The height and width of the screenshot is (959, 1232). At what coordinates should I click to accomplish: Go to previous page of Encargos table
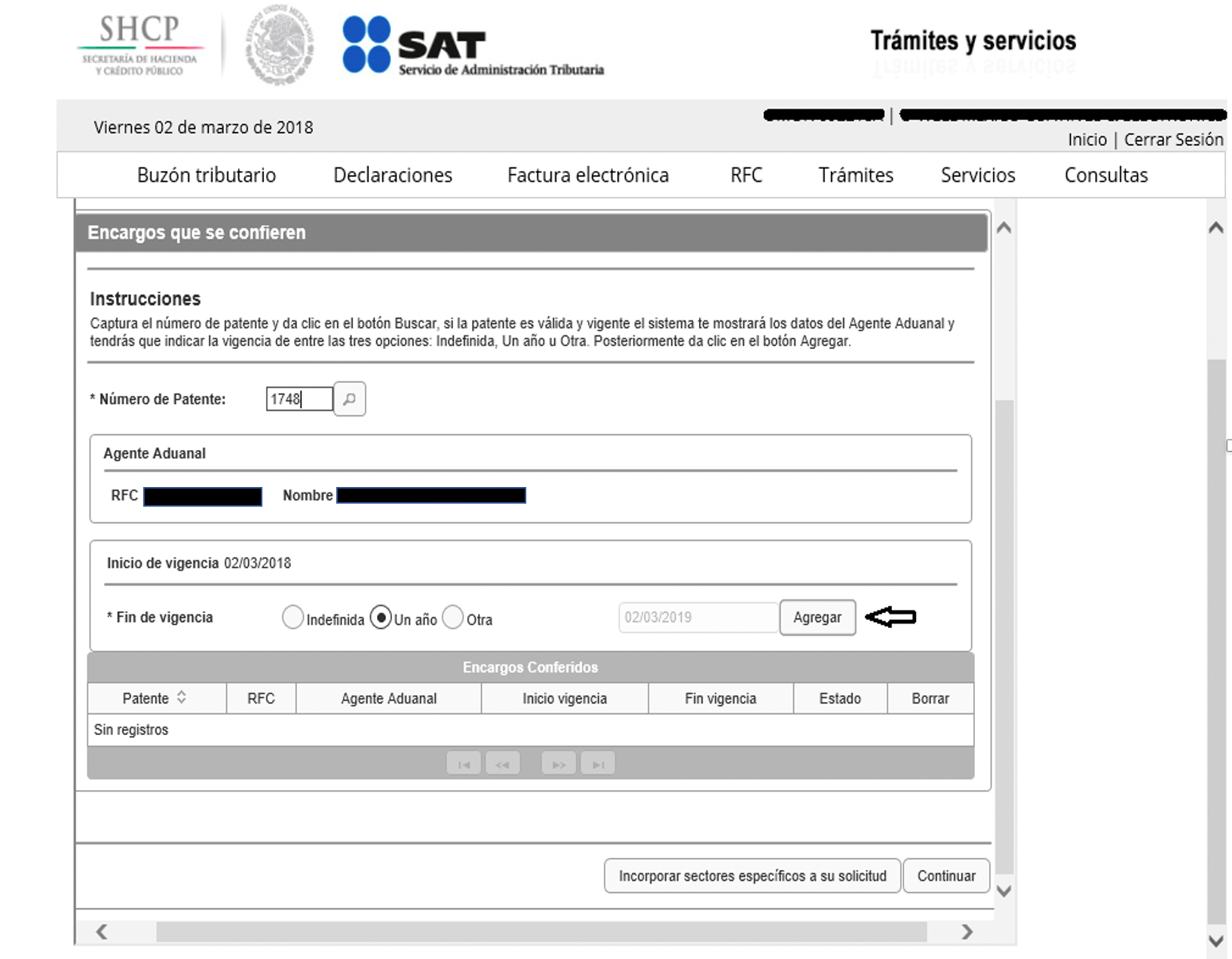coord(503,764)
